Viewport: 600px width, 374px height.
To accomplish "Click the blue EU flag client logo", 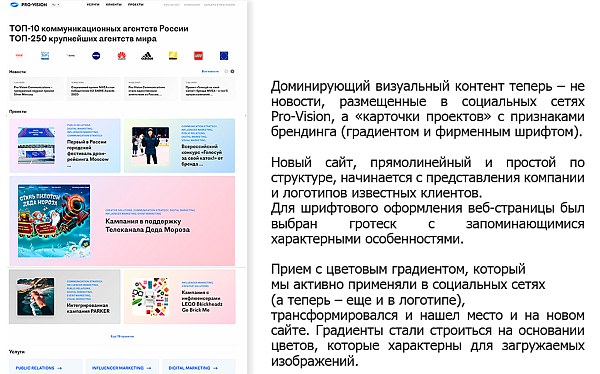I will [224, 56].
